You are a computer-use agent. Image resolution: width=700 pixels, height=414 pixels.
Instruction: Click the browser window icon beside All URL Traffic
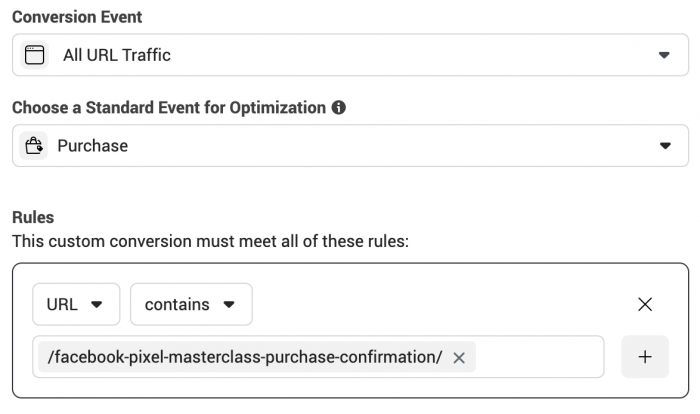[34, 55]
